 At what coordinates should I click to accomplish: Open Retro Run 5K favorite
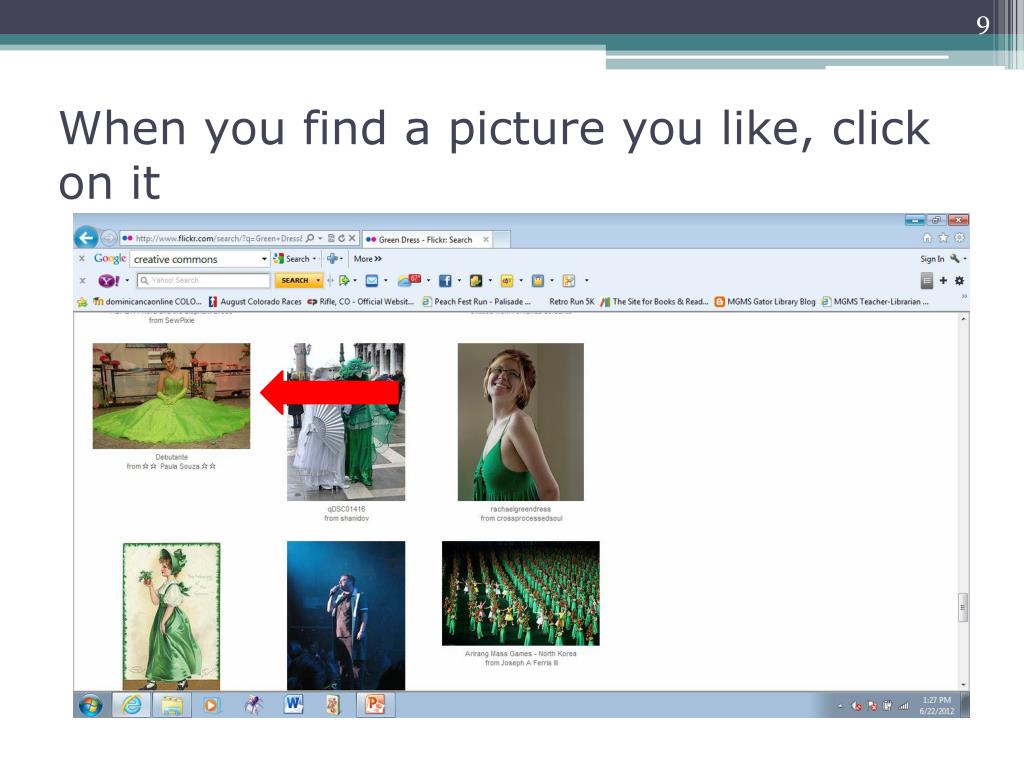point(571,302)
